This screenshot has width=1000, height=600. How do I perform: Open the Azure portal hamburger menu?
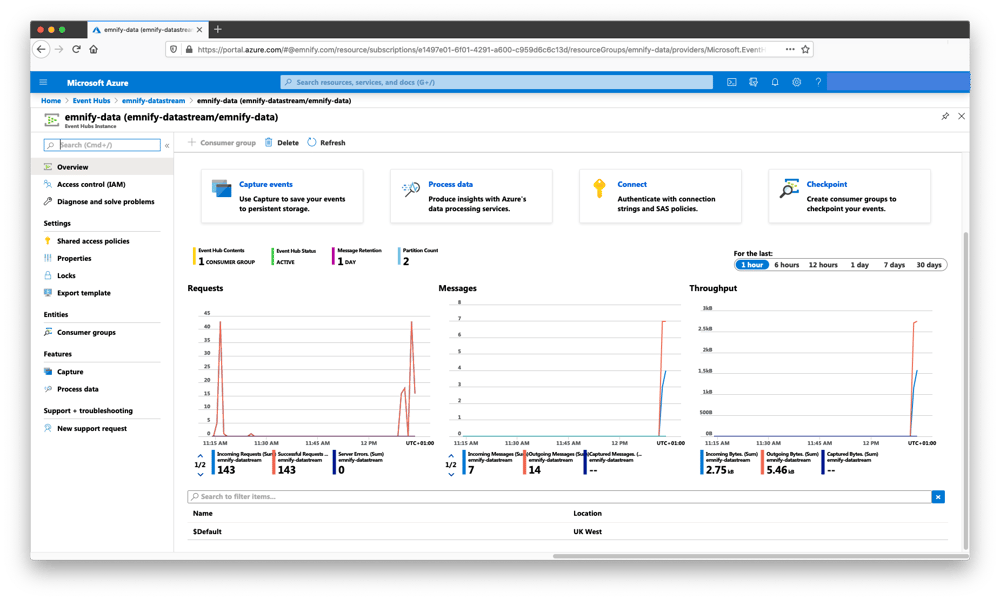click(43, 82)
